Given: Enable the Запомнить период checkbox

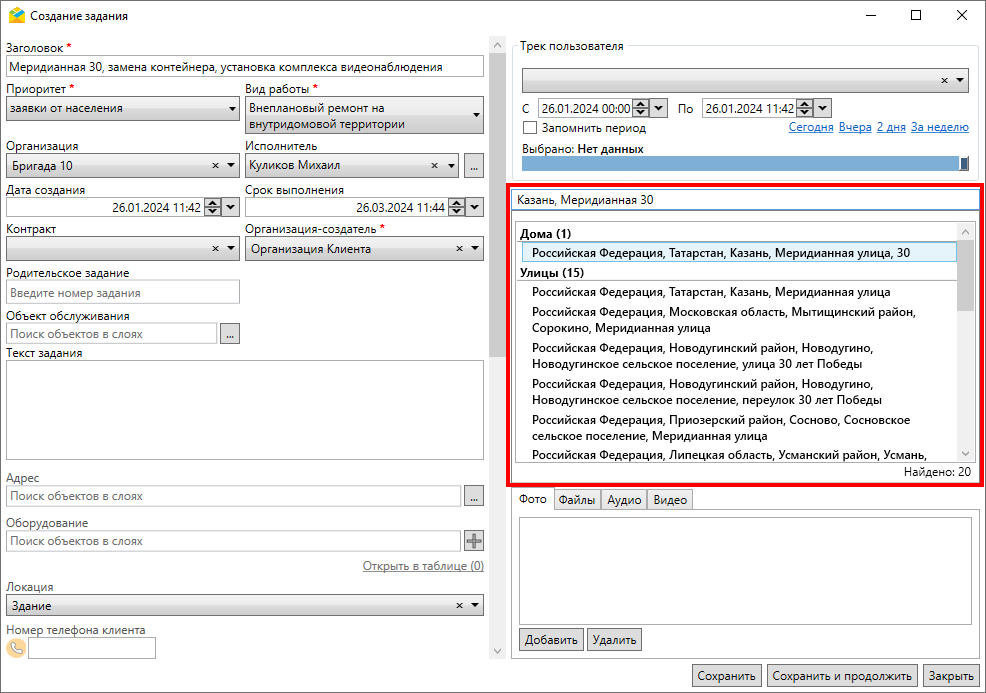Looking at the screenshot, I should click(530, 128).
